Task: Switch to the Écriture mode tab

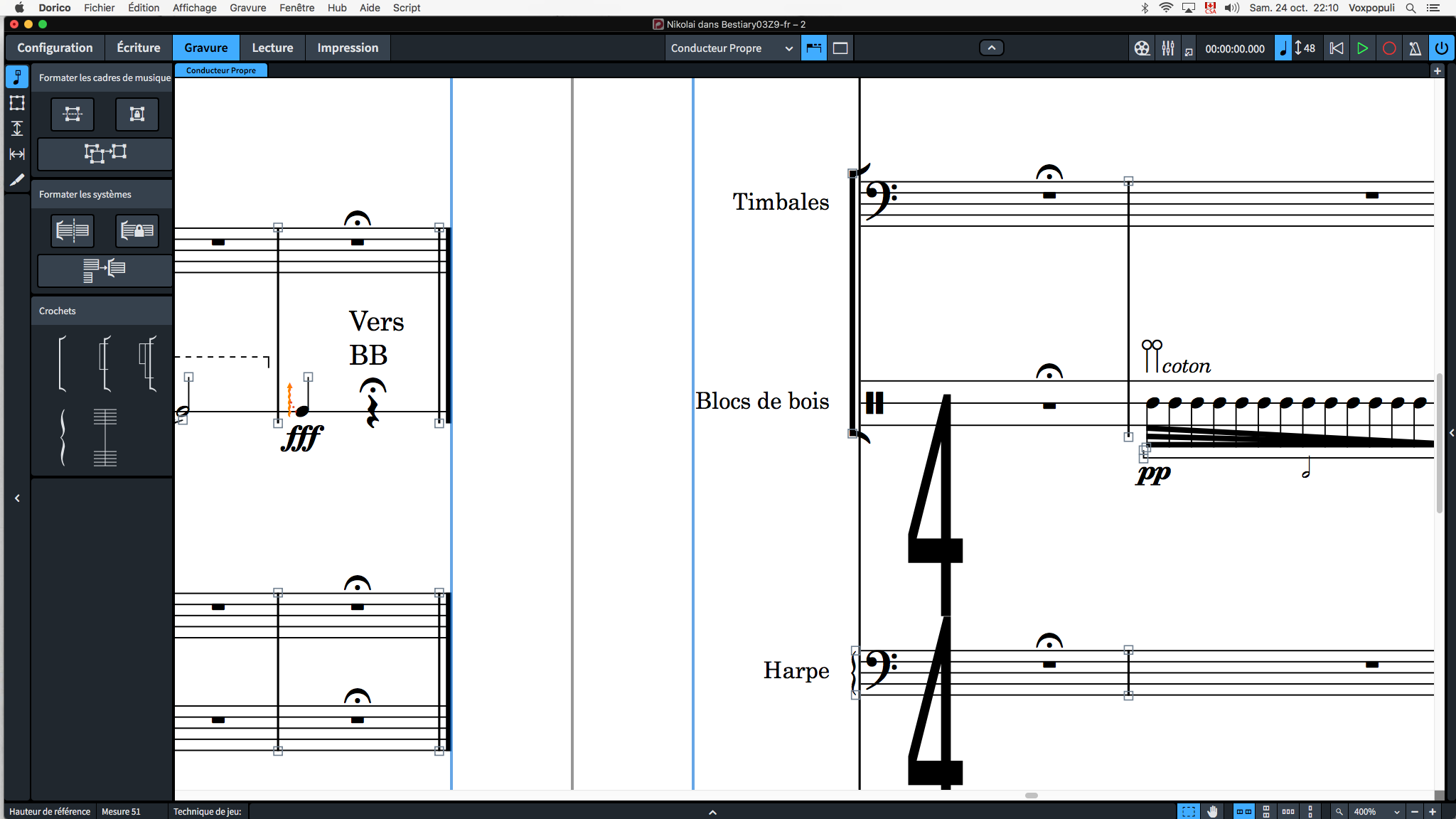Action: point(138,48)
